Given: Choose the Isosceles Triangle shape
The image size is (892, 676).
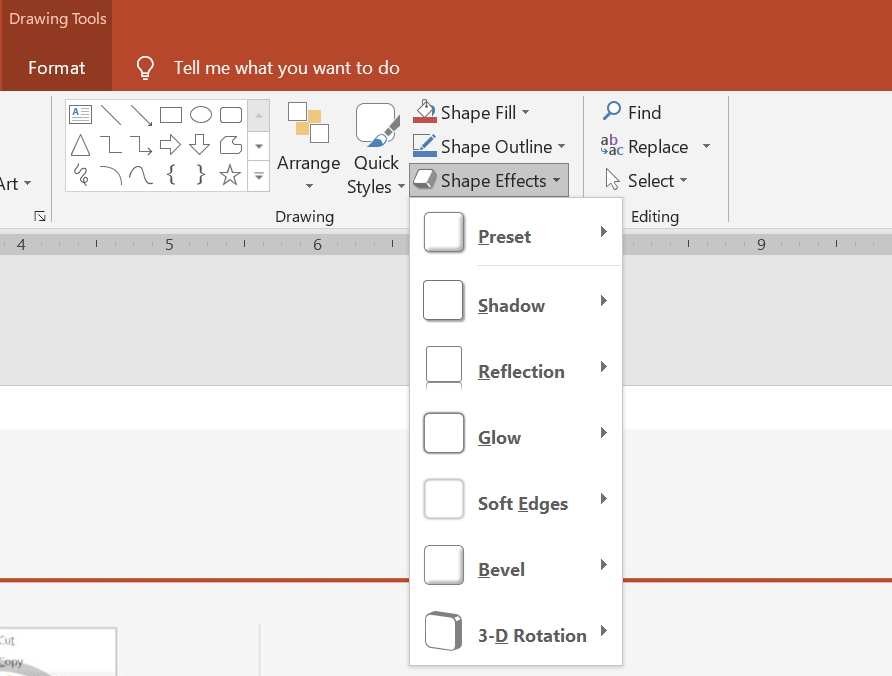Looking at the screenshot, I should 81,146.
